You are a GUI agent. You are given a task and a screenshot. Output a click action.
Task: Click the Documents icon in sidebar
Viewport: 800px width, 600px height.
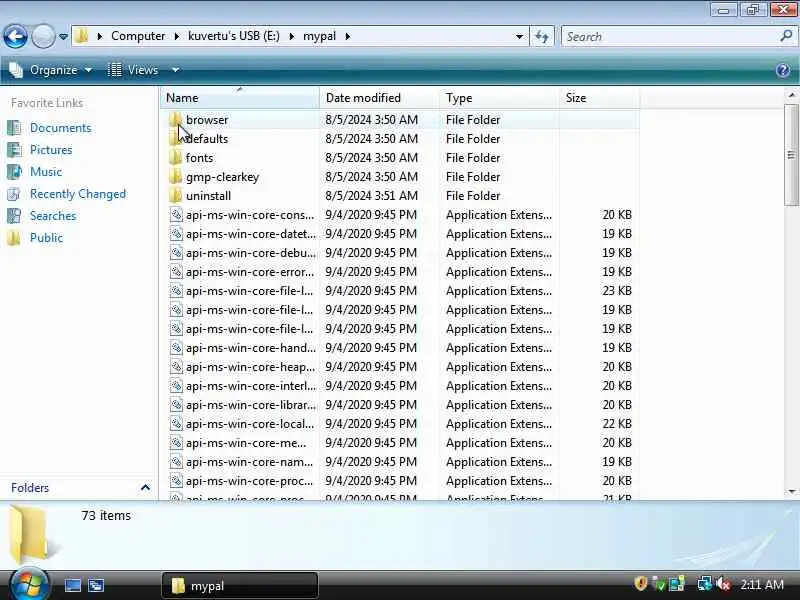click(14, 128)
